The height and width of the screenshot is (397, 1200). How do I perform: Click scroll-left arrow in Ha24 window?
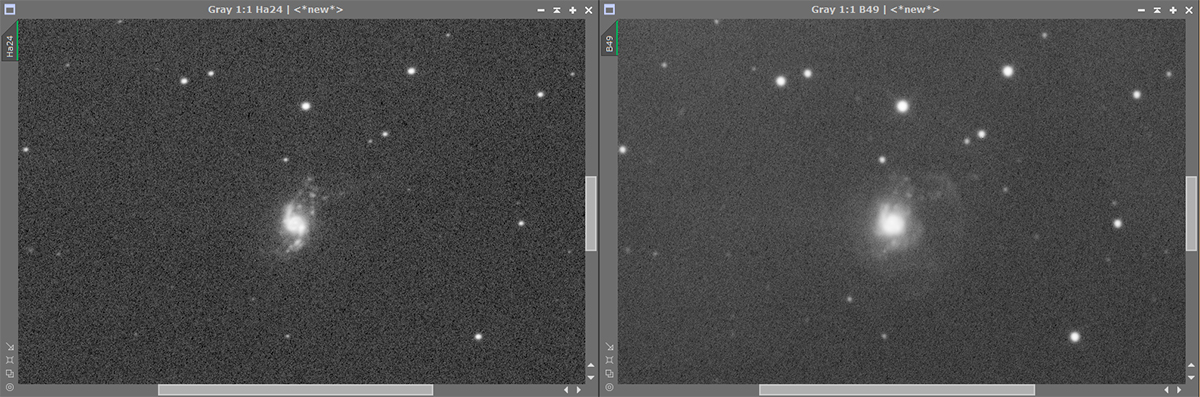point(566,389)
